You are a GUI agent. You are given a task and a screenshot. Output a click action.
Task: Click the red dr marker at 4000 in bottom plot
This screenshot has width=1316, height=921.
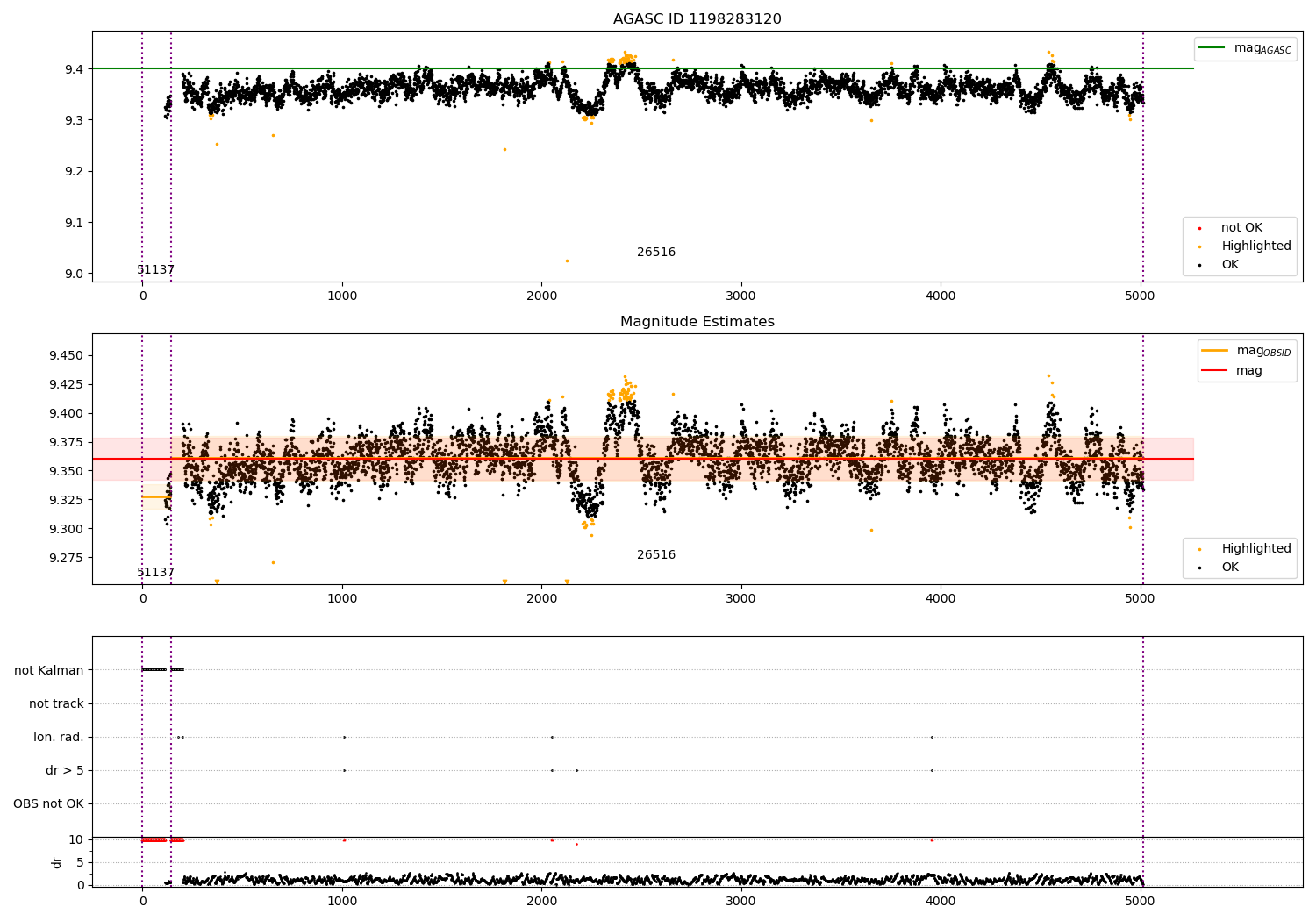pyautogui.click(x=932, y=839)
